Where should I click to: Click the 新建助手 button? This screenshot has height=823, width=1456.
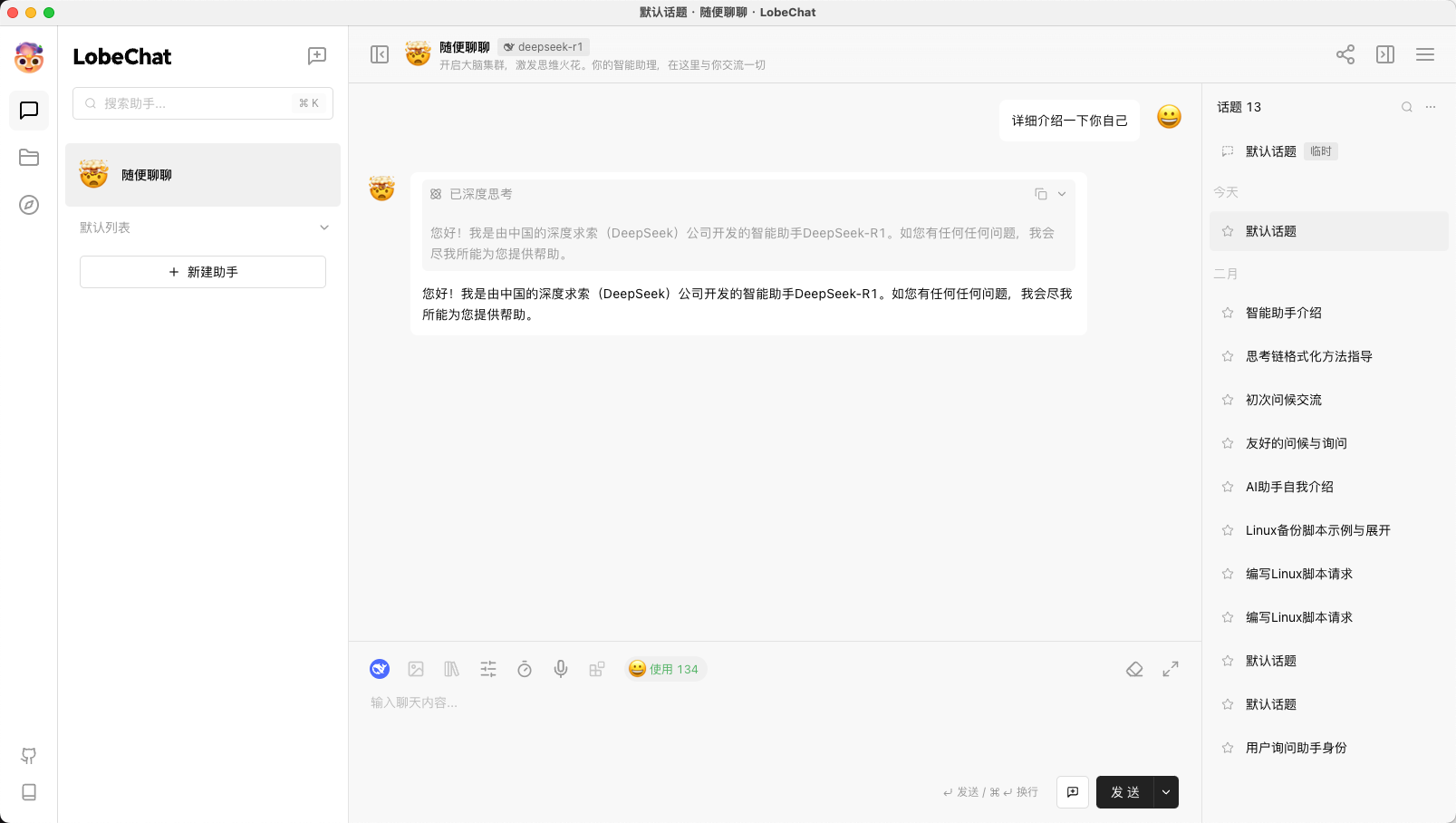(203, 272)
